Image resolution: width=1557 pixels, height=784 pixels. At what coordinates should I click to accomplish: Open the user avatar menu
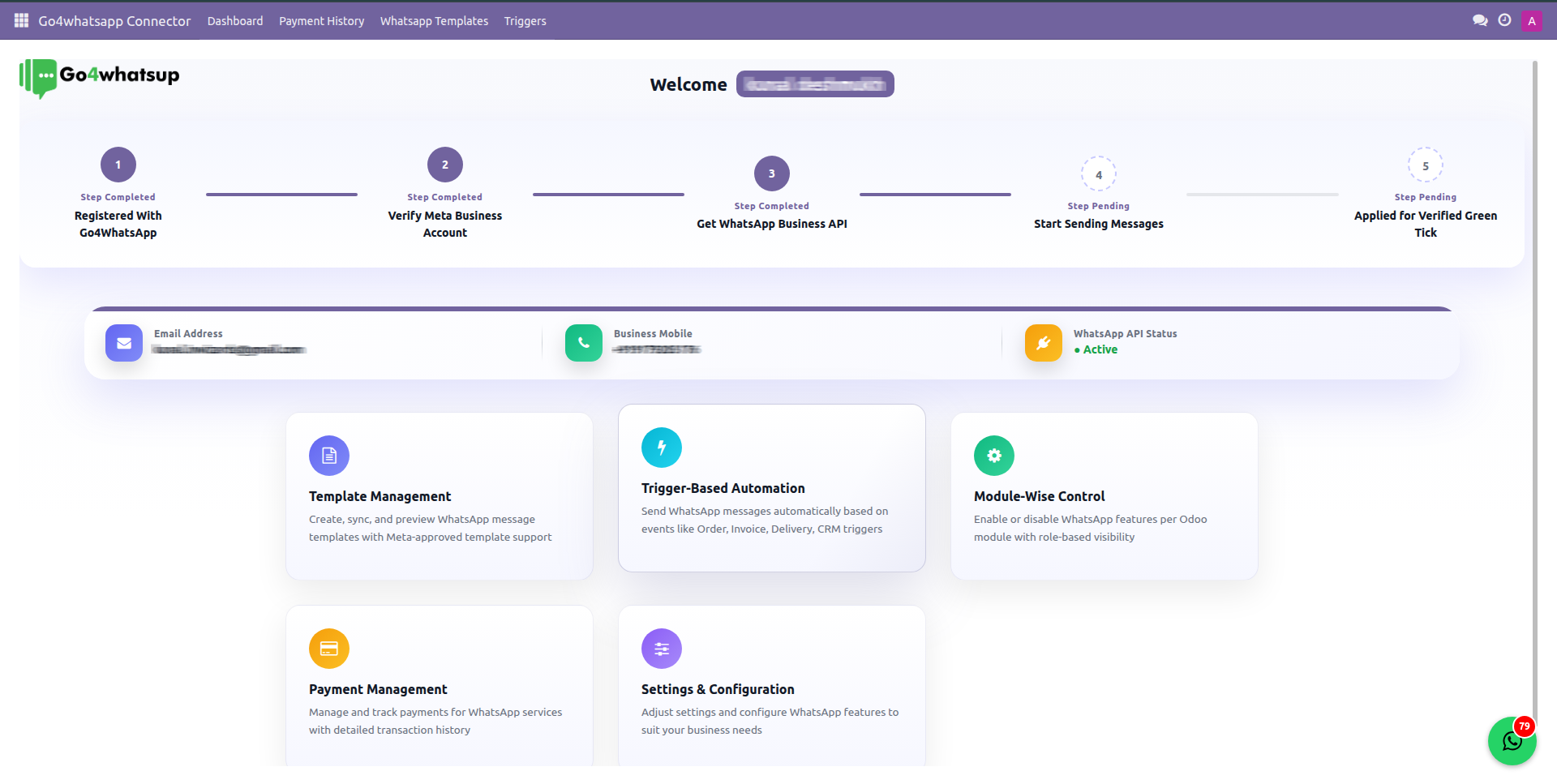(1531, 21)
